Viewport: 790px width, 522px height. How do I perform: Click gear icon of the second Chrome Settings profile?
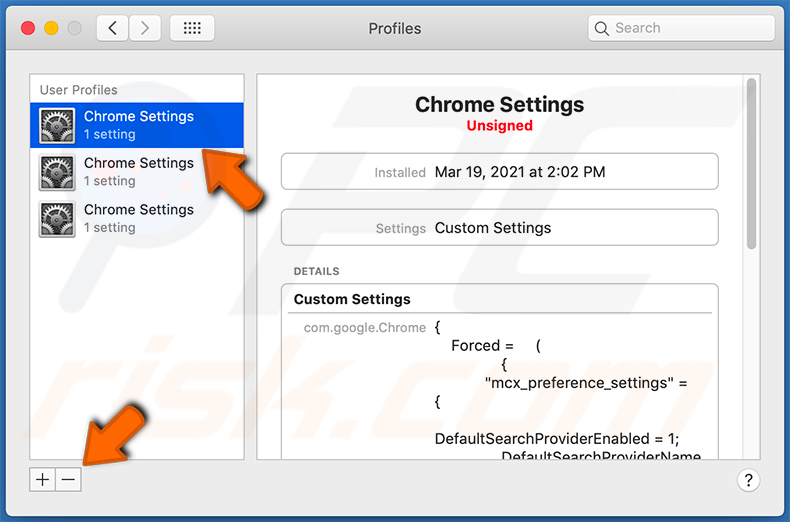[x=57, y=172]
